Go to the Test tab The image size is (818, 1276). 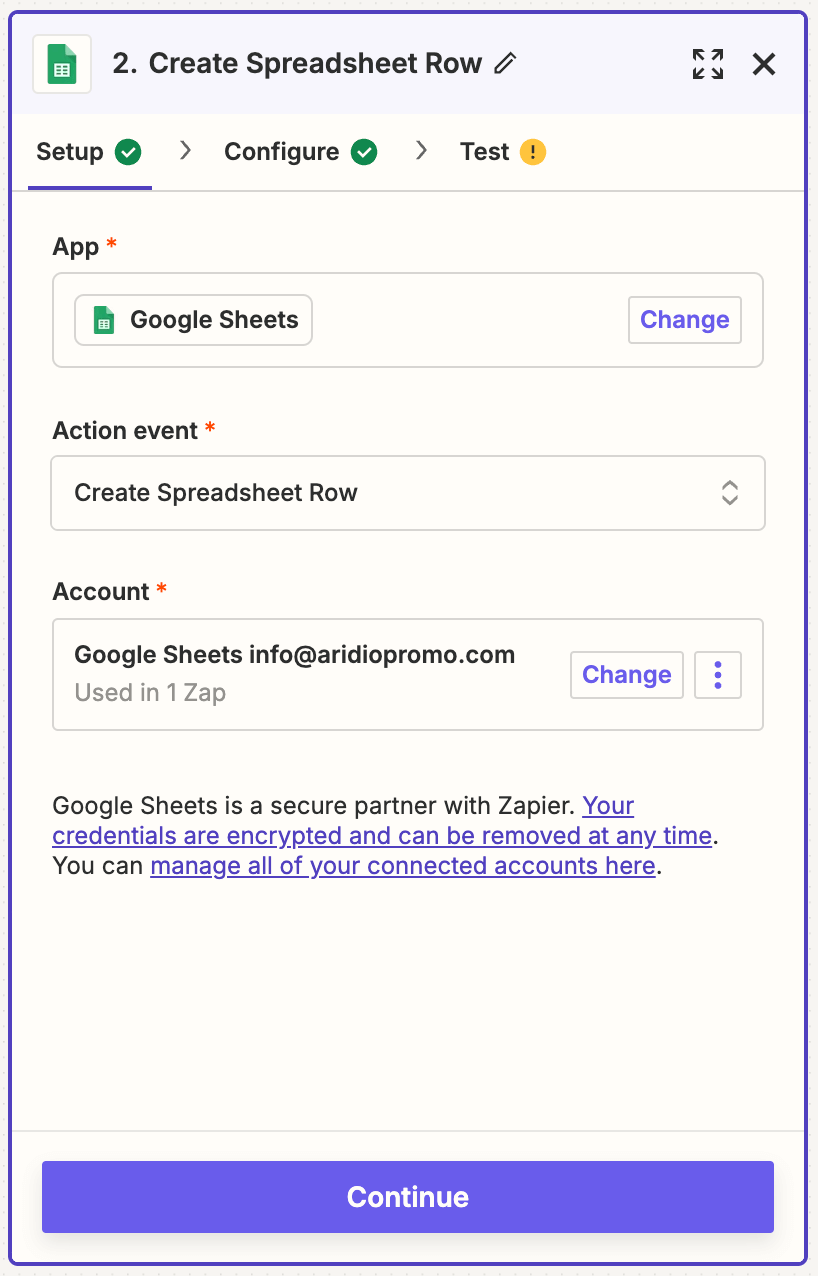point(485,152)
